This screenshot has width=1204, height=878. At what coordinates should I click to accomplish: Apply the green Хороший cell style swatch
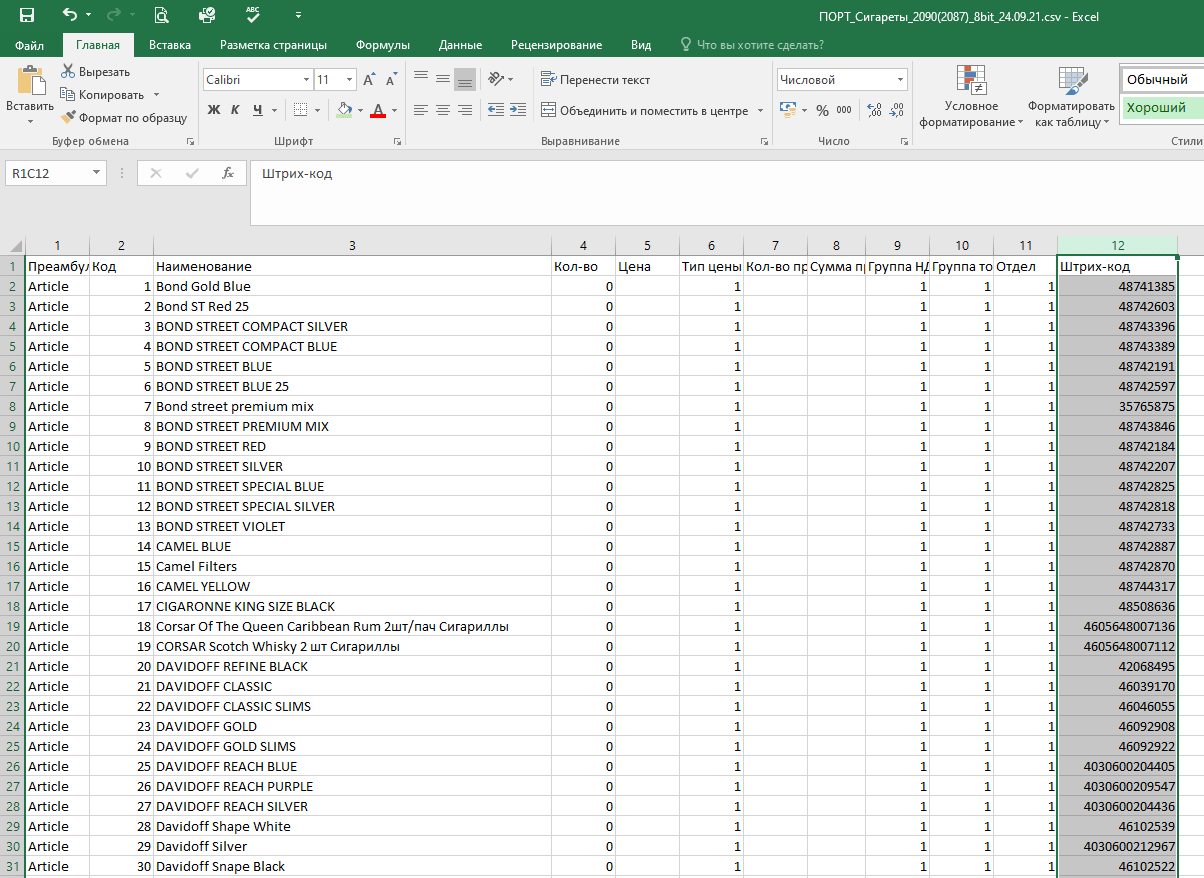coord(1160,108)
